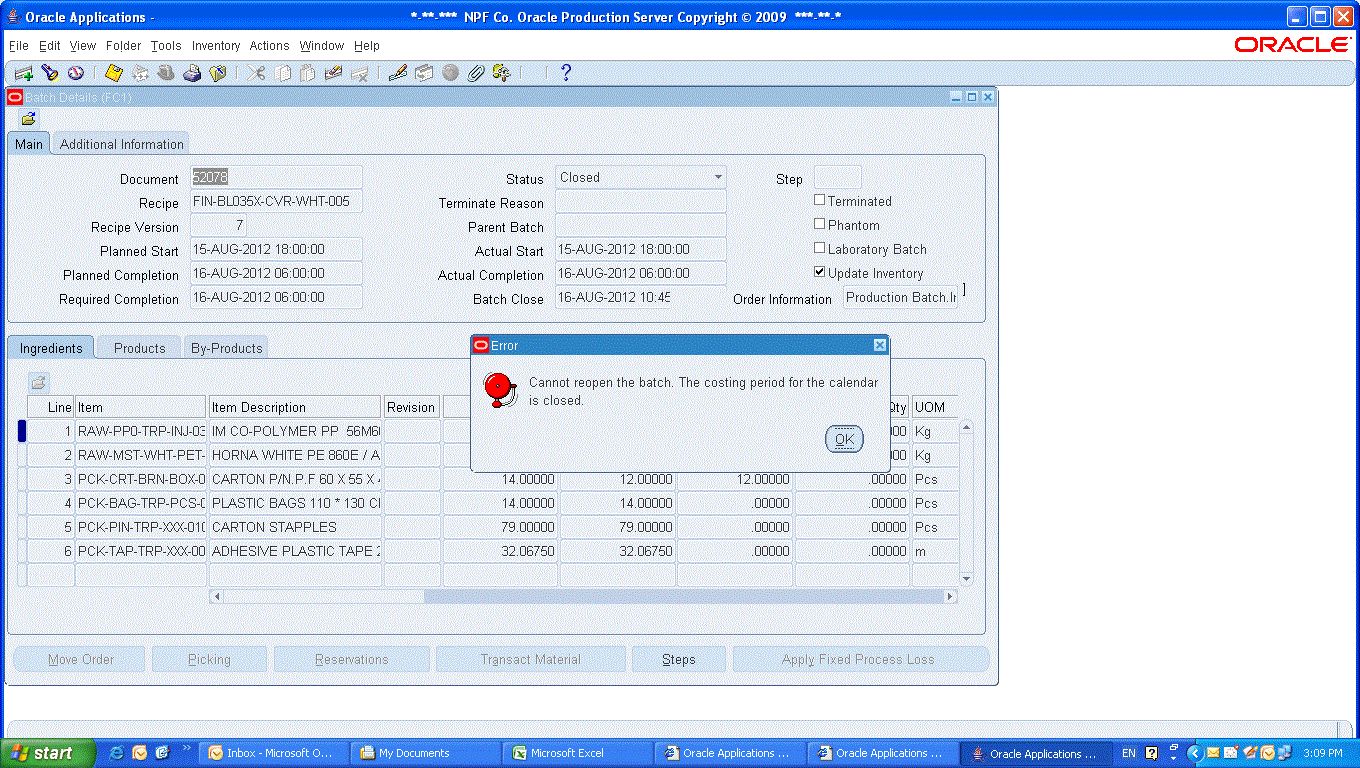Open the Window menu
The width and height of the screenshot is (1360, 768).
click(x=322, y=46)
